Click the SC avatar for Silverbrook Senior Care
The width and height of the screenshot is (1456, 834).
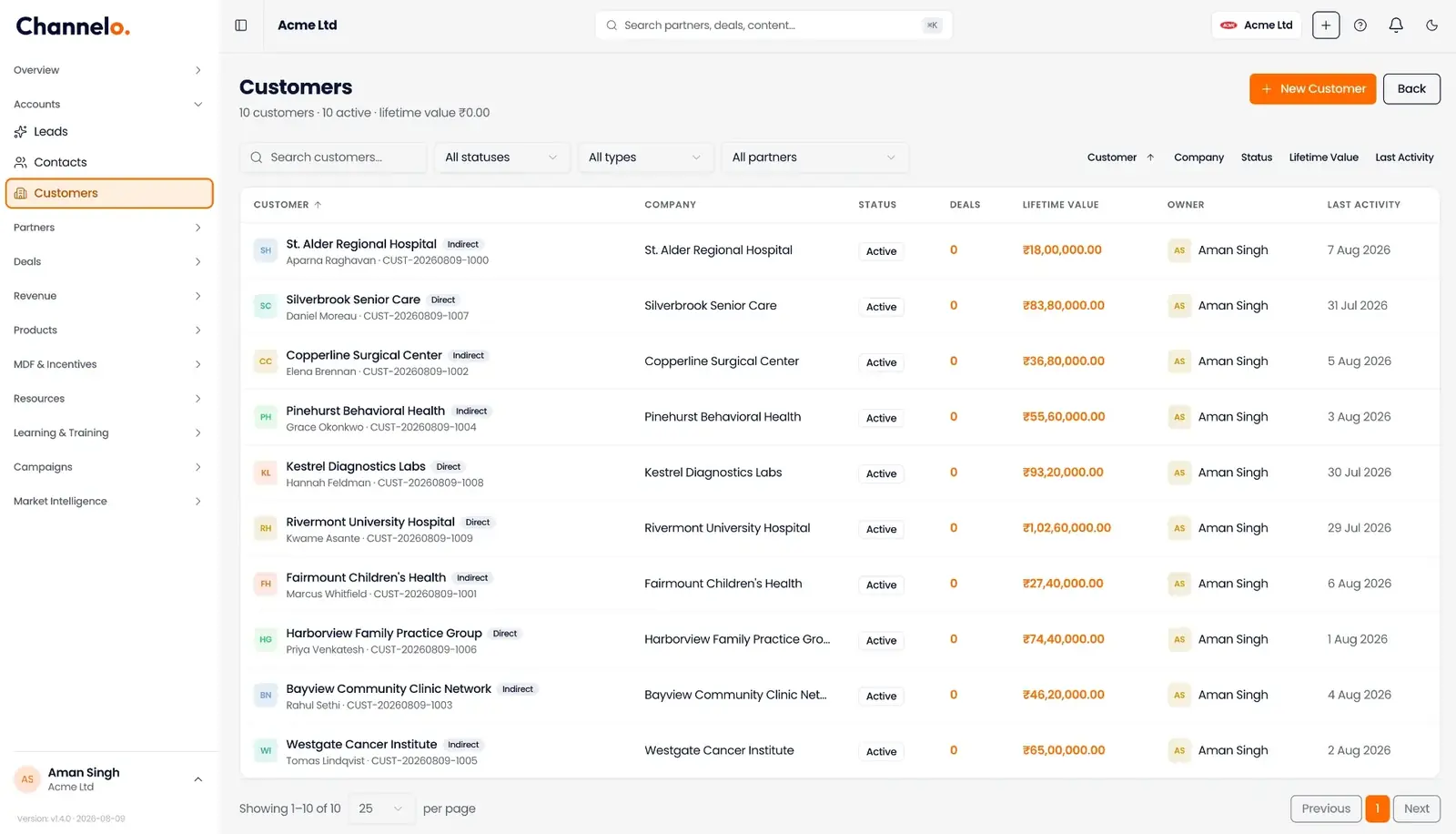tap(266, 306)
